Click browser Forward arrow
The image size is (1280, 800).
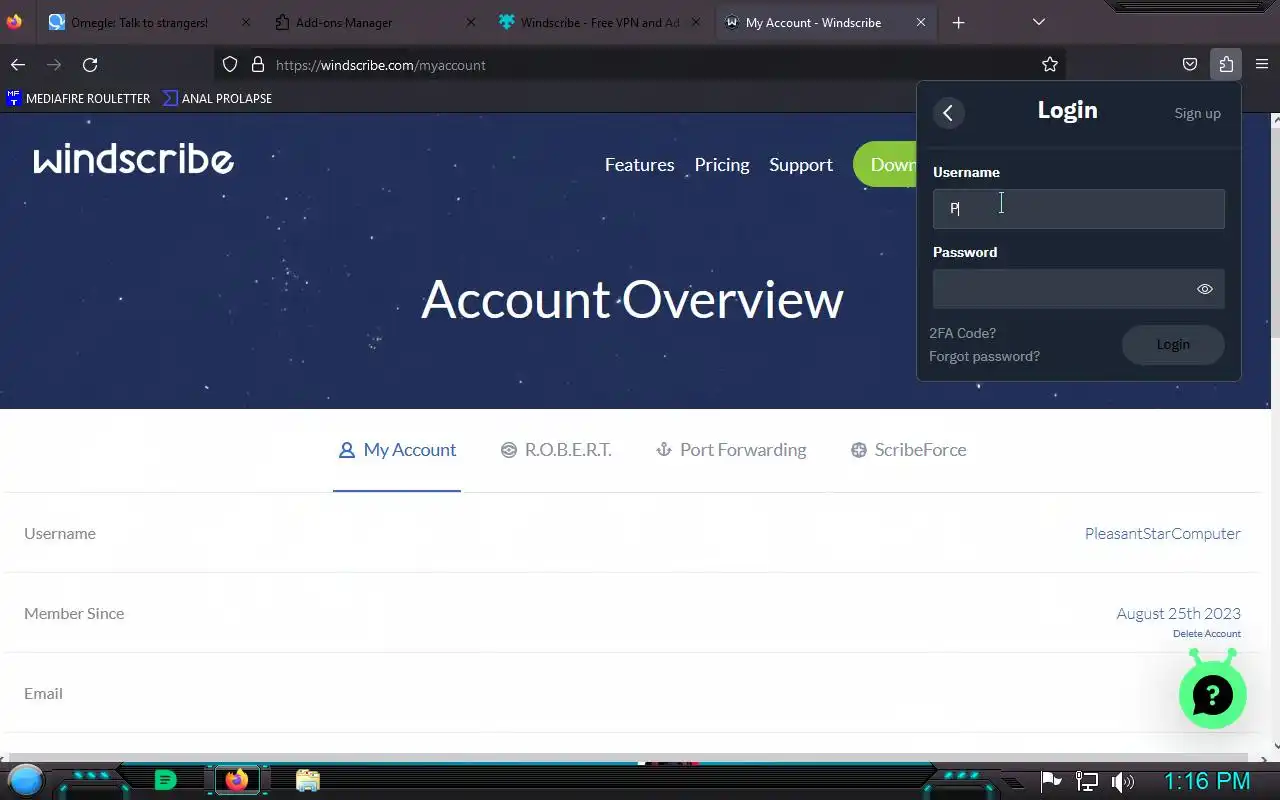coord(54,65)
